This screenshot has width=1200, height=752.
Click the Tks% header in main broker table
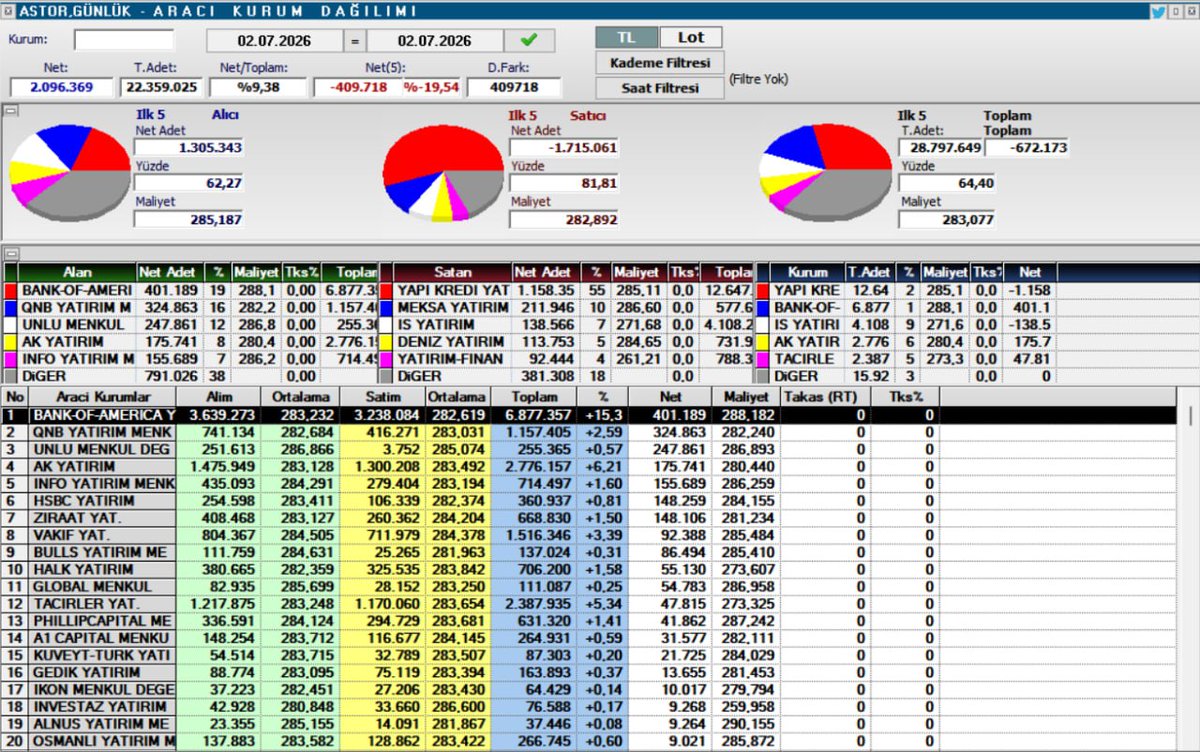(x=904, y=397)
